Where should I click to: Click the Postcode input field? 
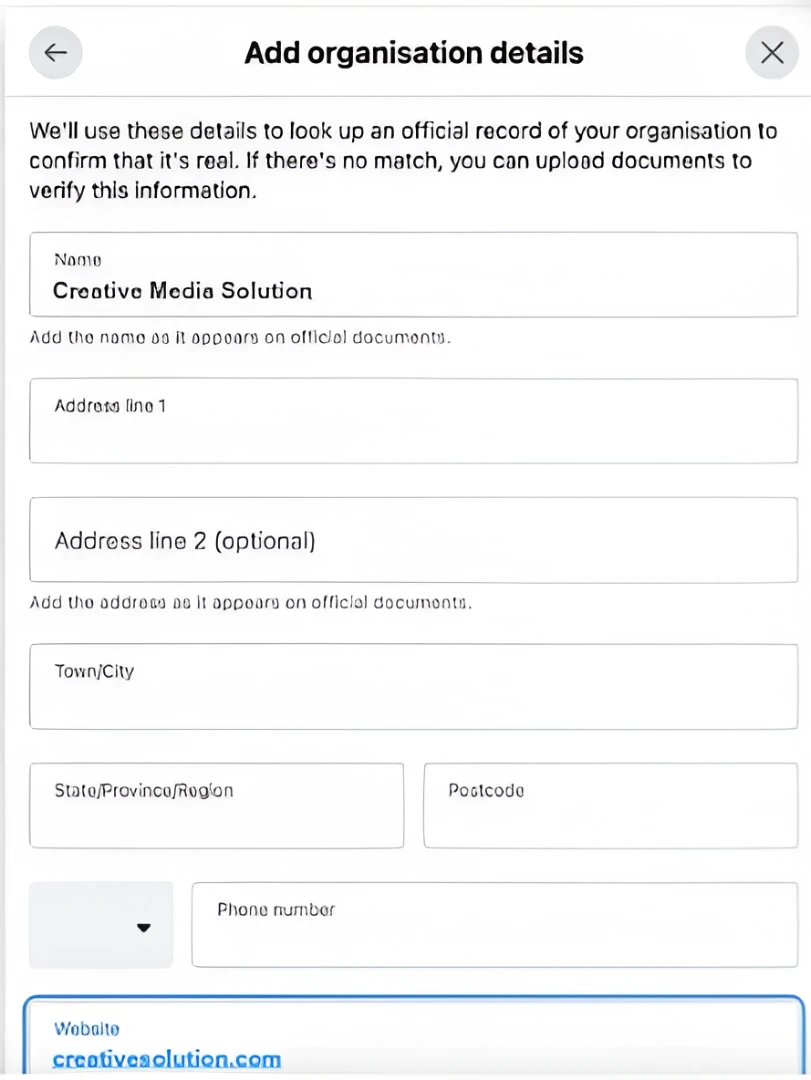[x=610, y=805]
